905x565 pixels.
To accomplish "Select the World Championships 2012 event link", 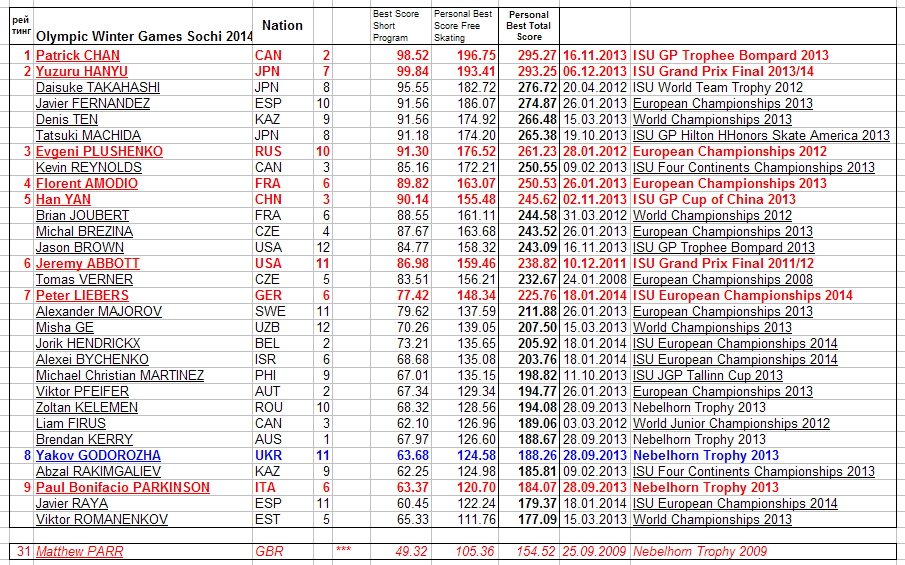I will pyautogui.click(x=712, y=215).
